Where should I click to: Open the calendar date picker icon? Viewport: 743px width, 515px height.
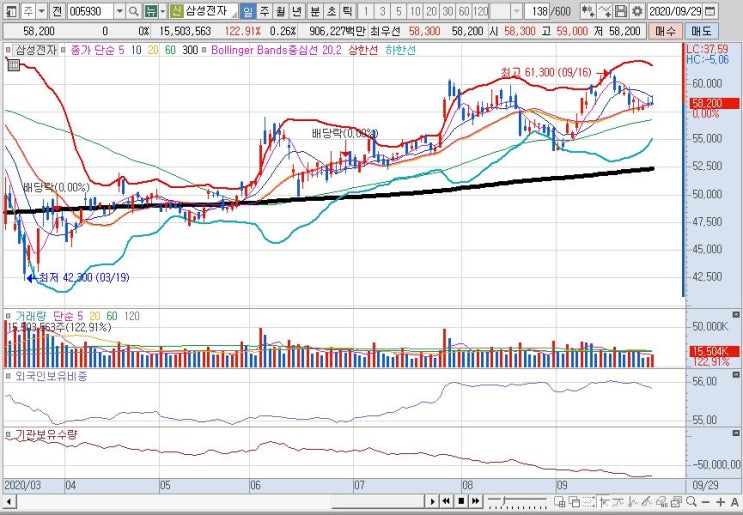(x=709, y=10)
